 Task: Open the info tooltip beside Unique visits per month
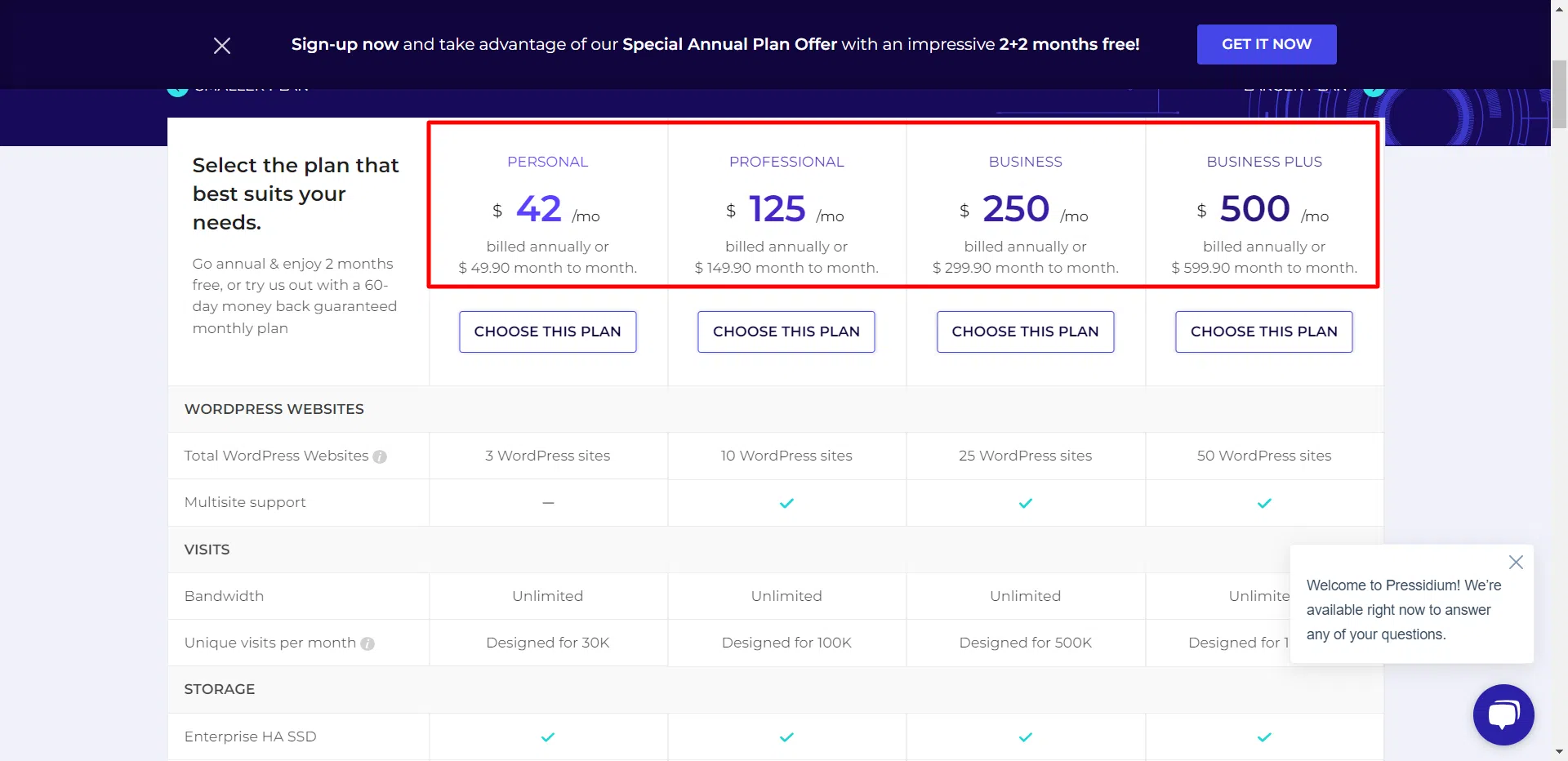pyautogui.click(x=368, y=643)
